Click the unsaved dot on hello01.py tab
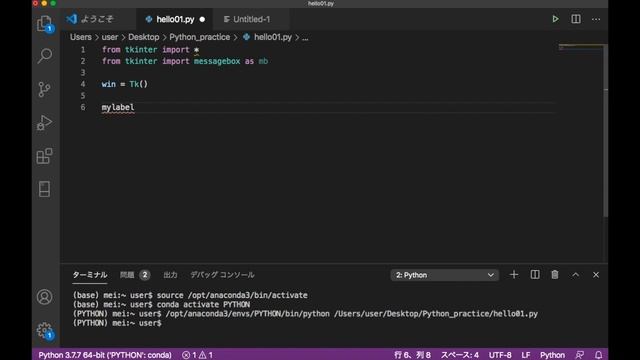 tap(202, 19)
